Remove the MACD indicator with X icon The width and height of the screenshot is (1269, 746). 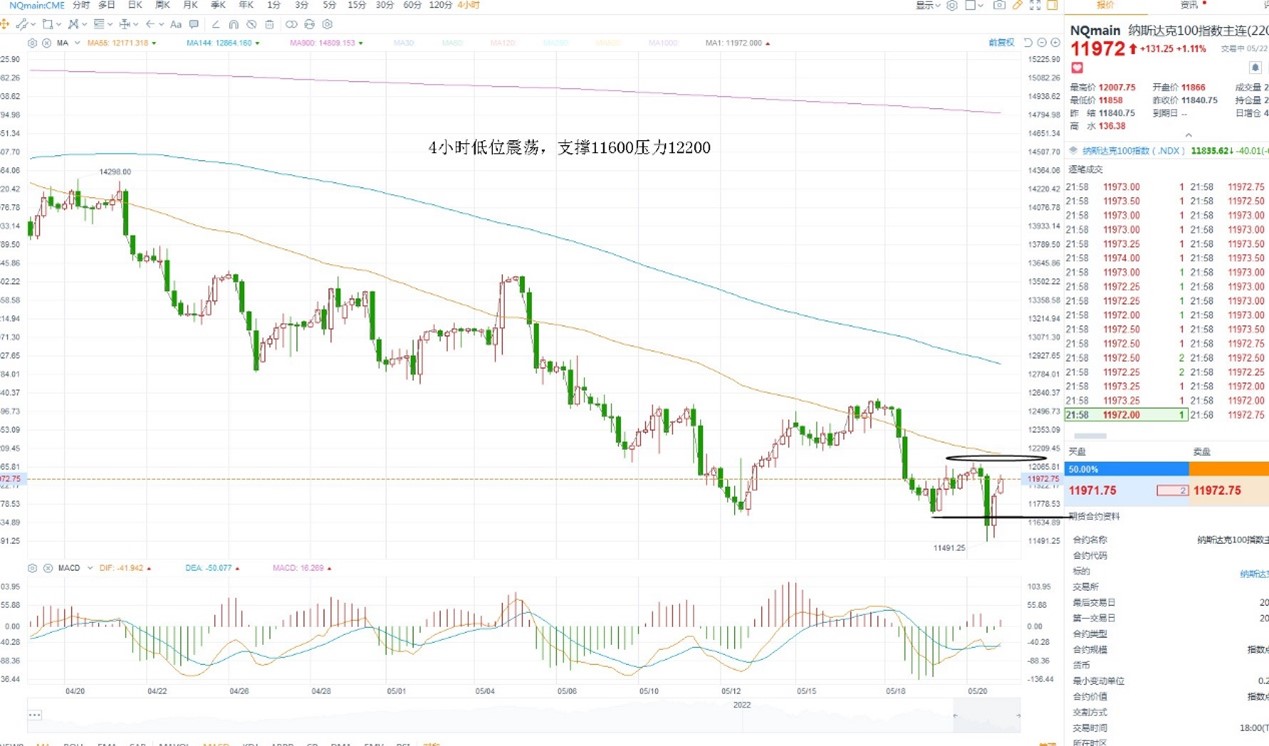[x=46, y=568]
